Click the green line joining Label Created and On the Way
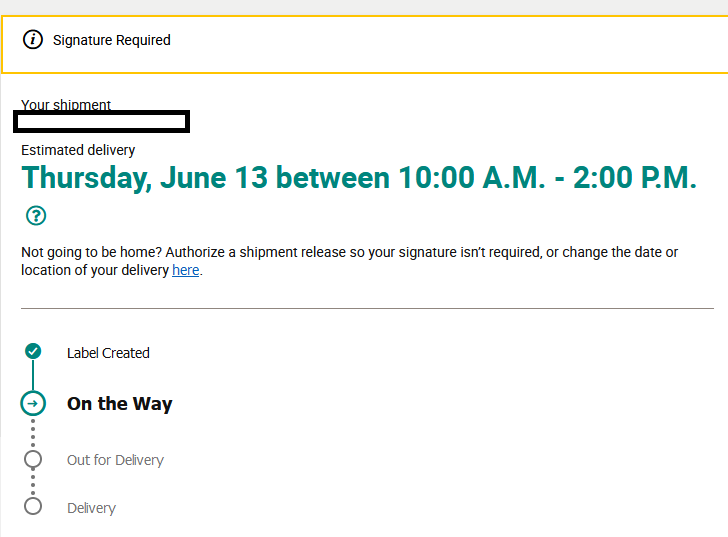This screenshot has width=728, height=537. (x=33, y=376)
